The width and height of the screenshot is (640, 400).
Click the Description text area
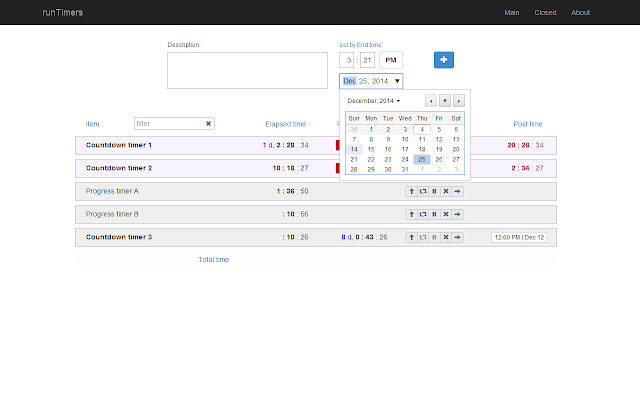pyautogui.click(x=247, y=70)
